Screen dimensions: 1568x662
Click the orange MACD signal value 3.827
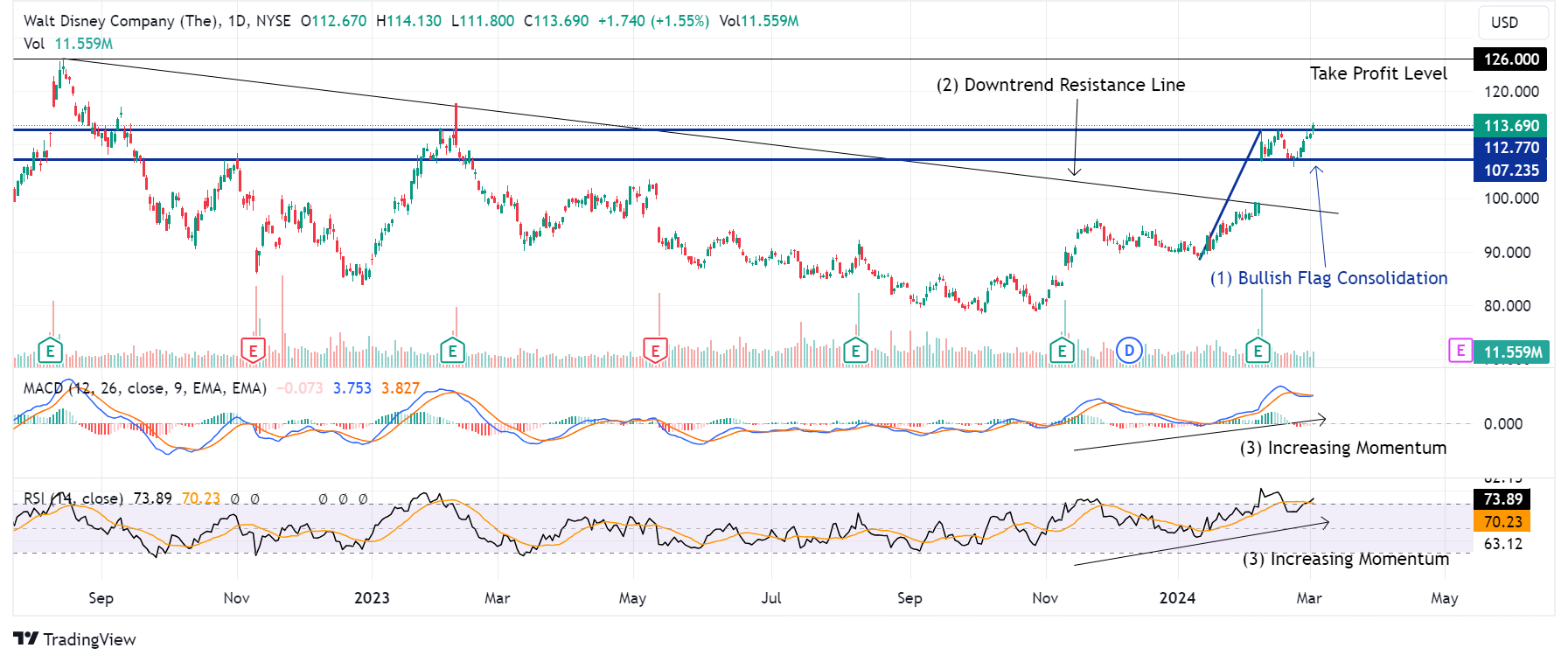point(401,388)
